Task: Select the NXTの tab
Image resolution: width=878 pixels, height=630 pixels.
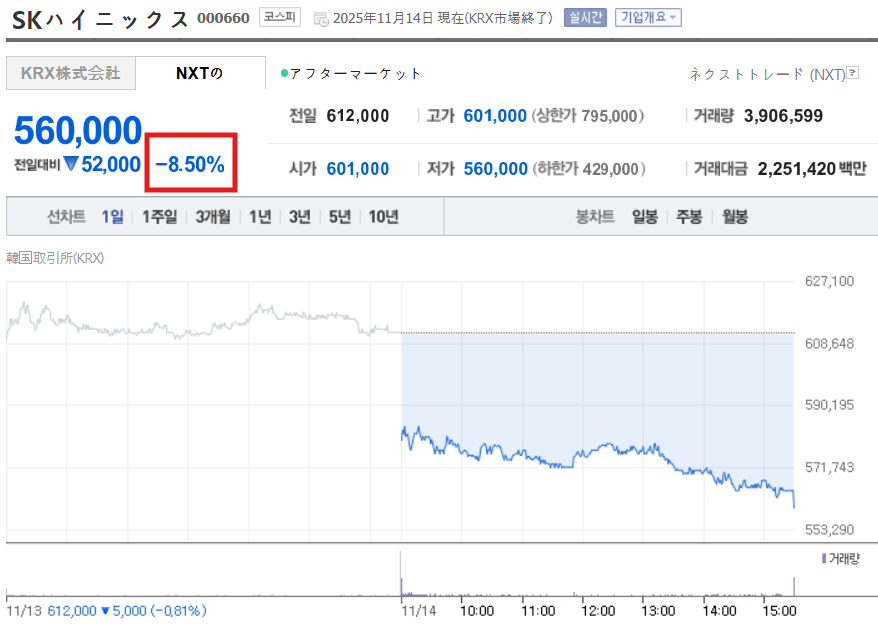Action: point(200,73)
